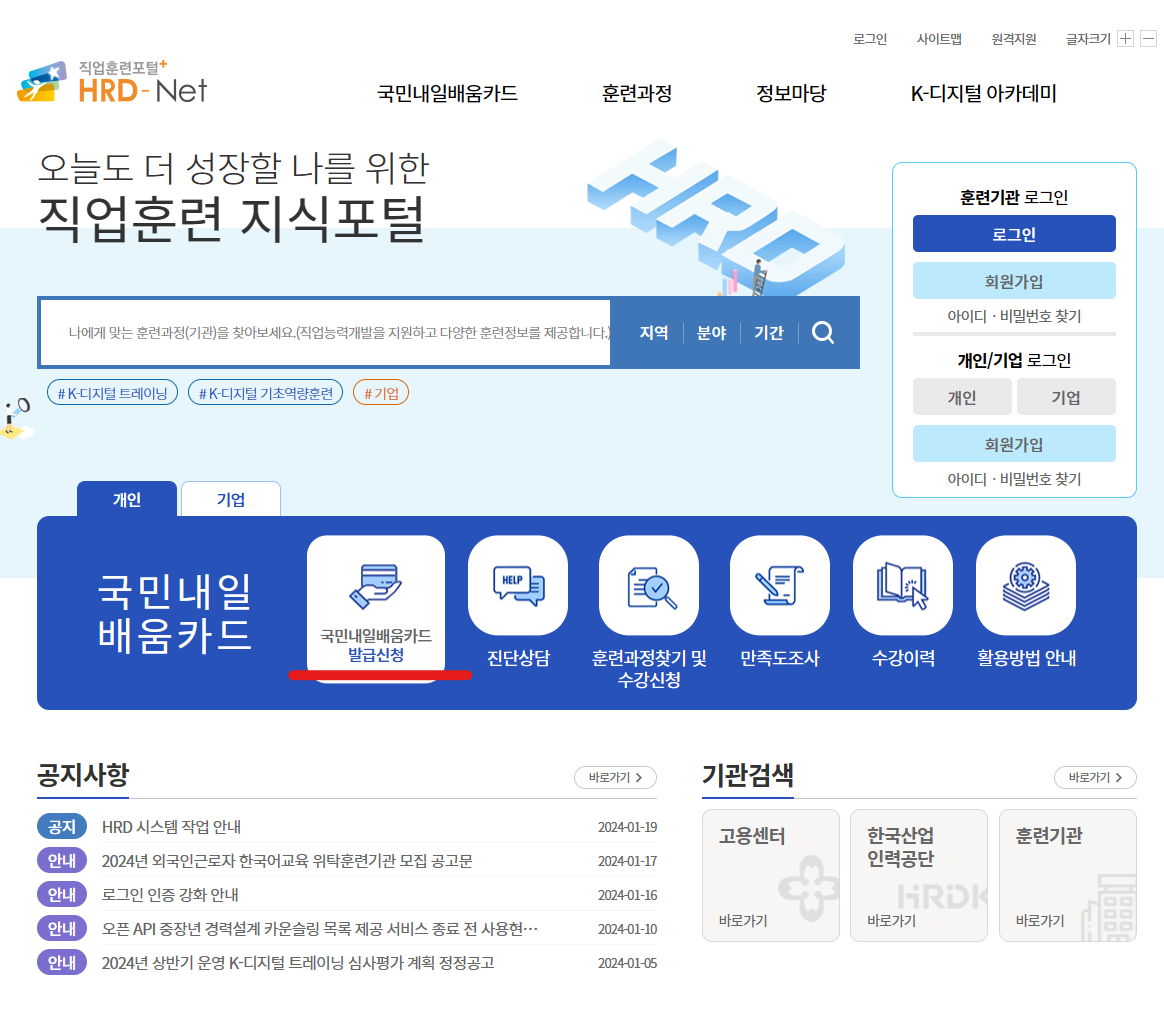Screen dimensions: 1164x1019
Task: Open K-디지털 아카데미 main menu
Action: tap(984, 94)
